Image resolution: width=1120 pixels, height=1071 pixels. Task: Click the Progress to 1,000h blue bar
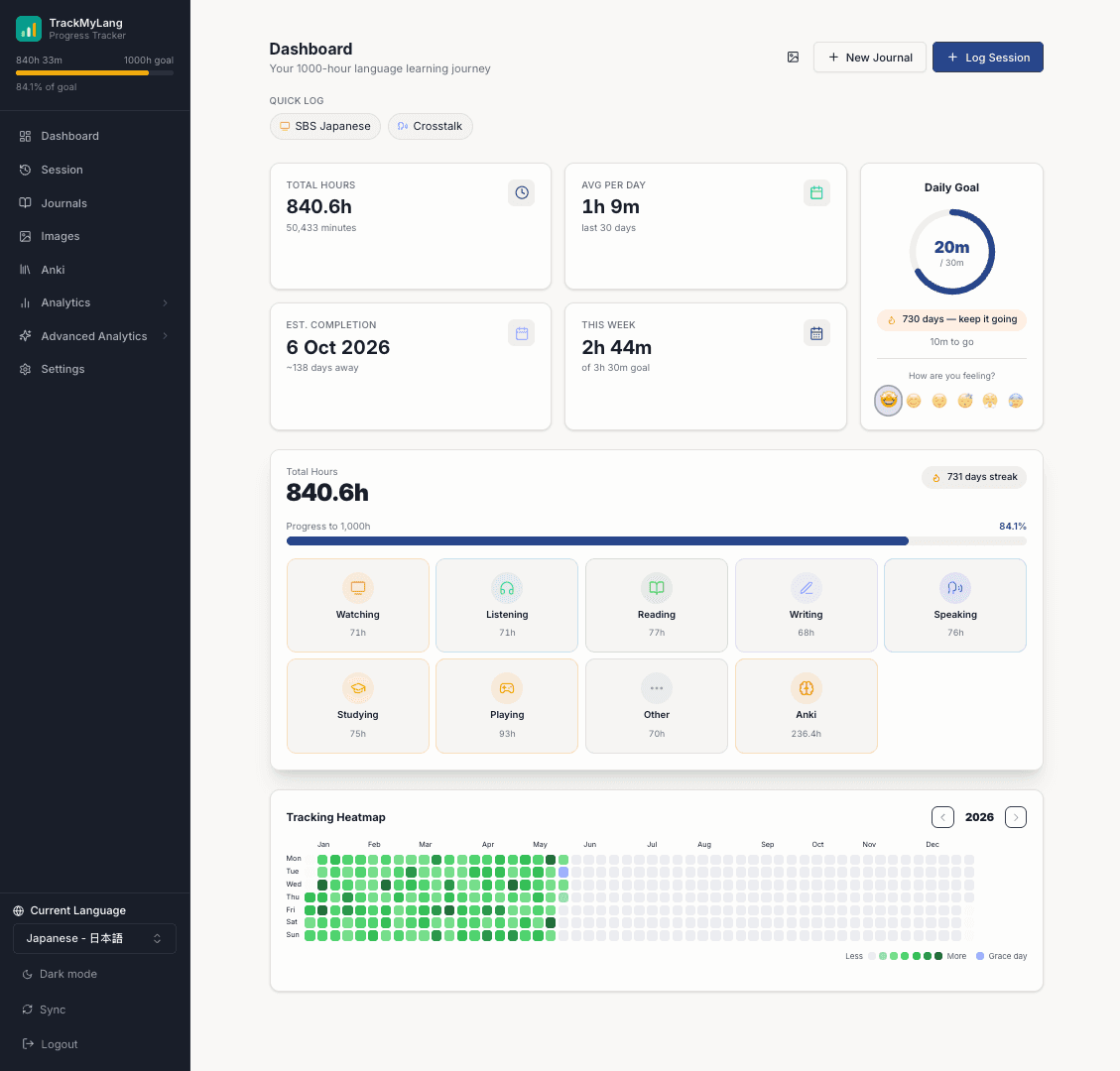597,540
